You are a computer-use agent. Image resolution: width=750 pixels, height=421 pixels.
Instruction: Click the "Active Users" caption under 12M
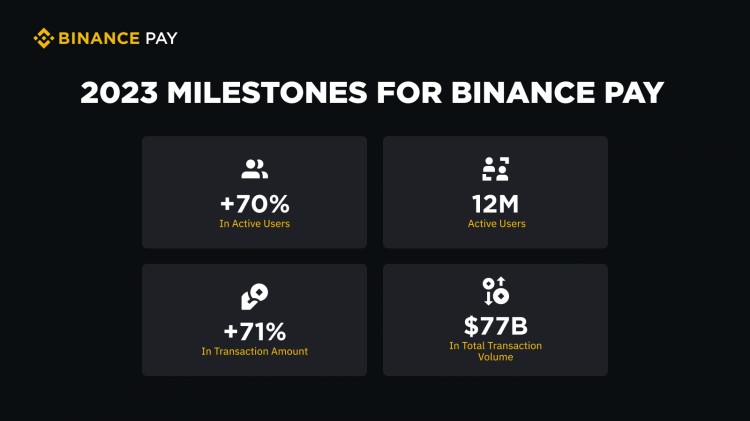[496, 224]
